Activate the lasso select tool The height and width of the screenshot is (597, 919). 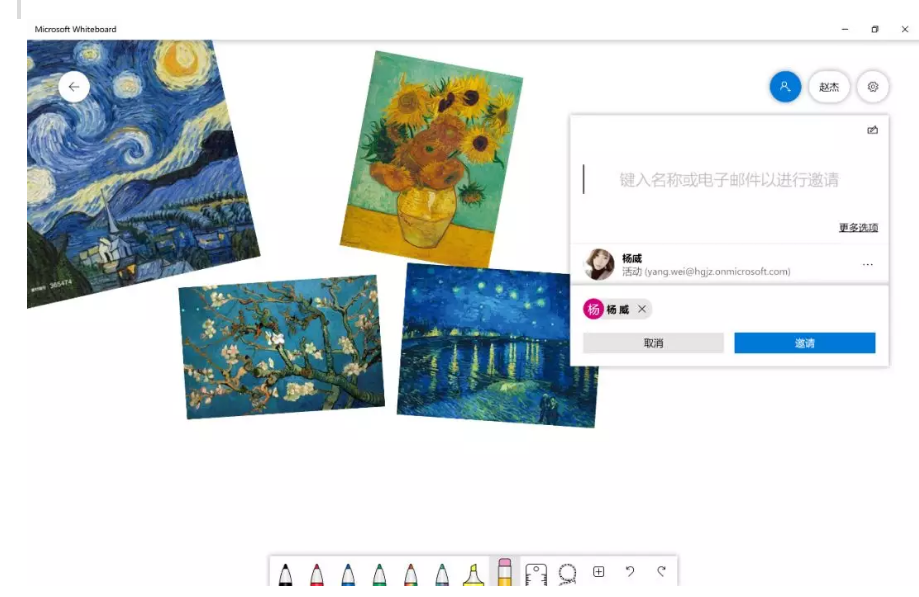(567, 574)
